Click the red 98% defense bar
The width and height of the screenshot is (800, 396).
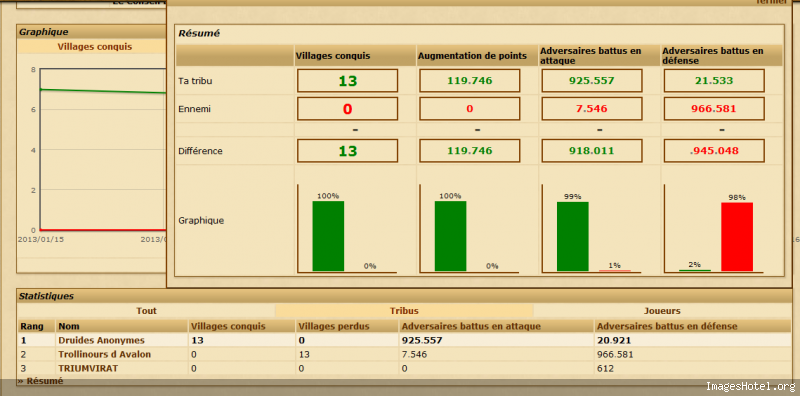(x=737, y=237)
